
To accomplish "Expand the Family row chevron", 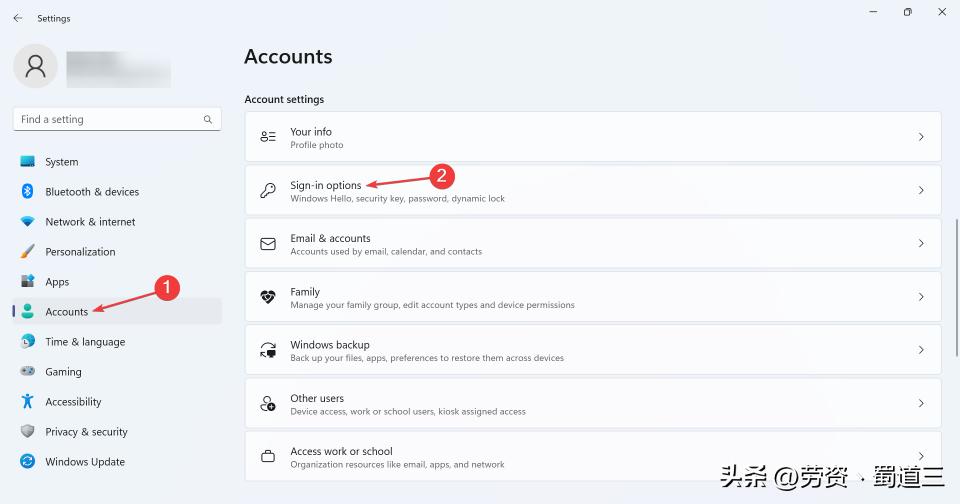I will [x=921, y=297].
